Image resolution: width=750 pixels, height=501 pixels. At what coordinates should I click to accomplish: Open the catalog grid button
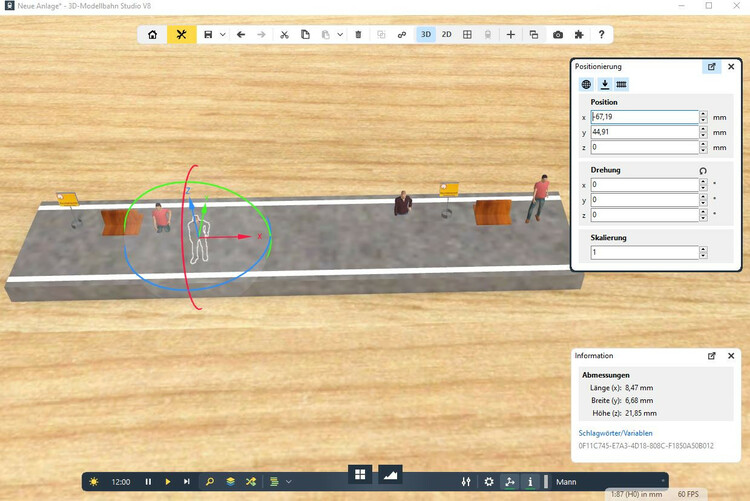pyautogui.click(x=360, y=475)
